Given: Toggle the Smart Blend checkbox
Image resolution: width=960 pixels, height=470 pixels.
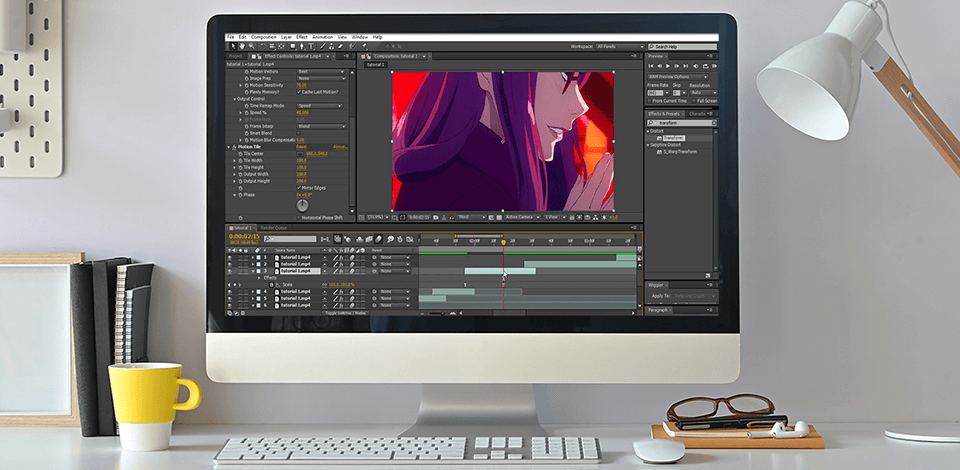Looking at the screenshot, I should 298,133.
